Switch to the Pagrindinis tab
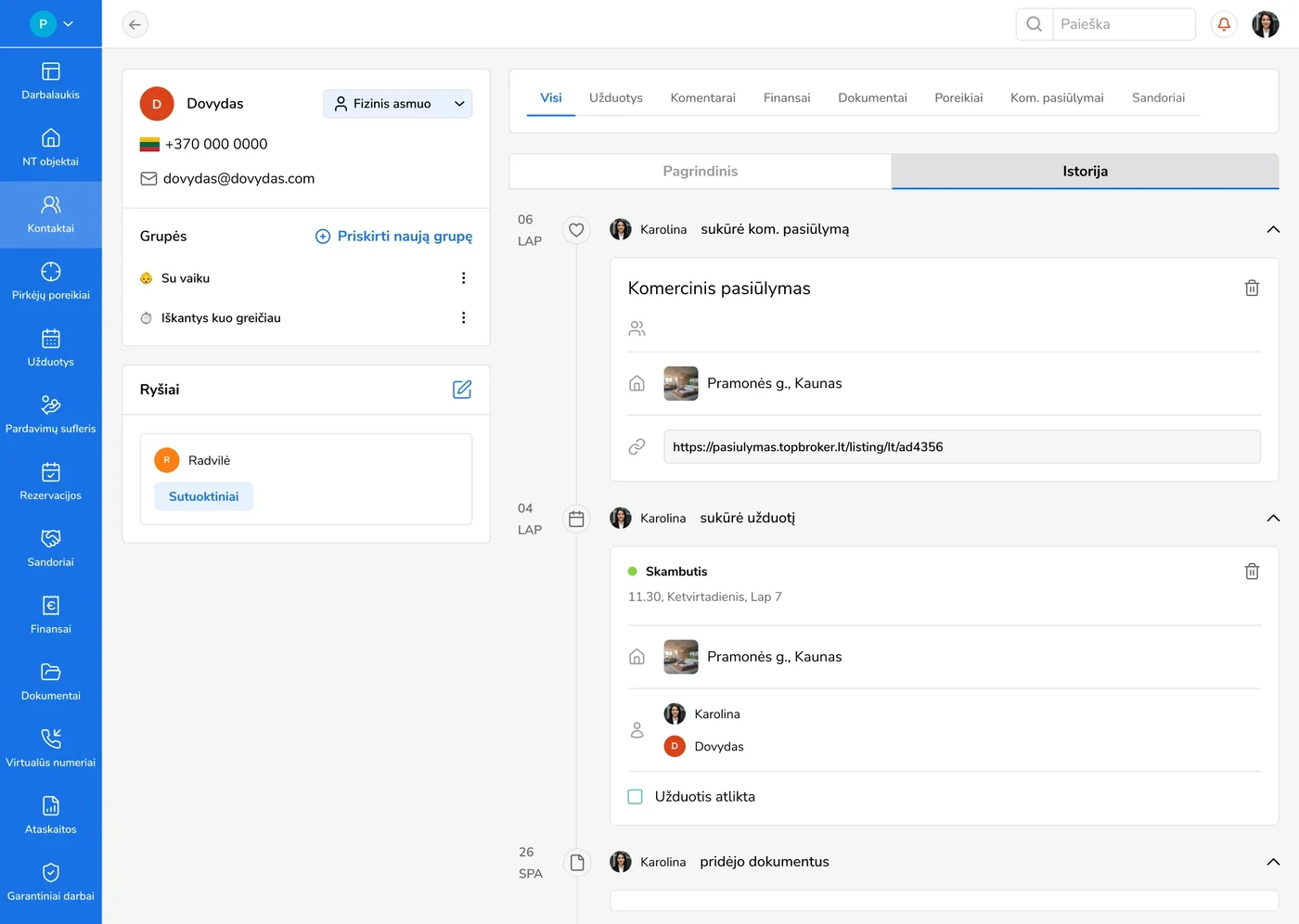1299x924 pixels. [x=701, y=172]
